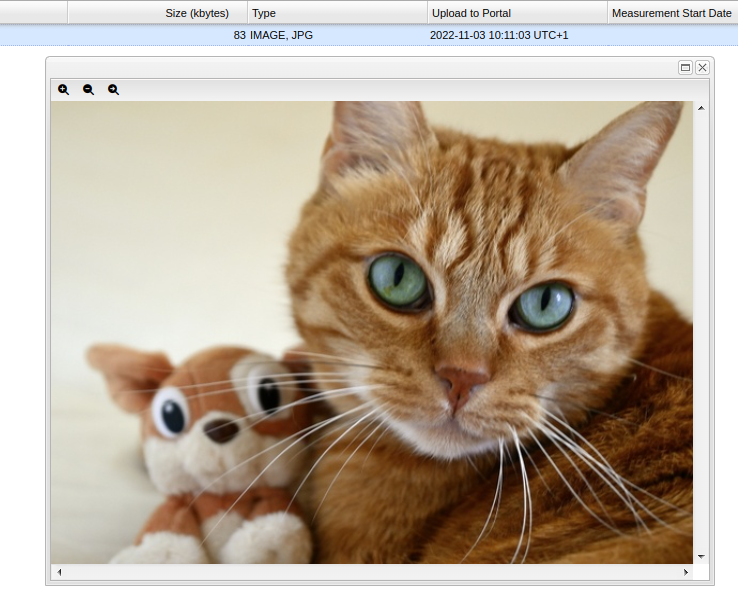The height and width of the screenshot is (596, 738).
Task: Click the vertical scrollbar track of the image
Action: (701, 330)
